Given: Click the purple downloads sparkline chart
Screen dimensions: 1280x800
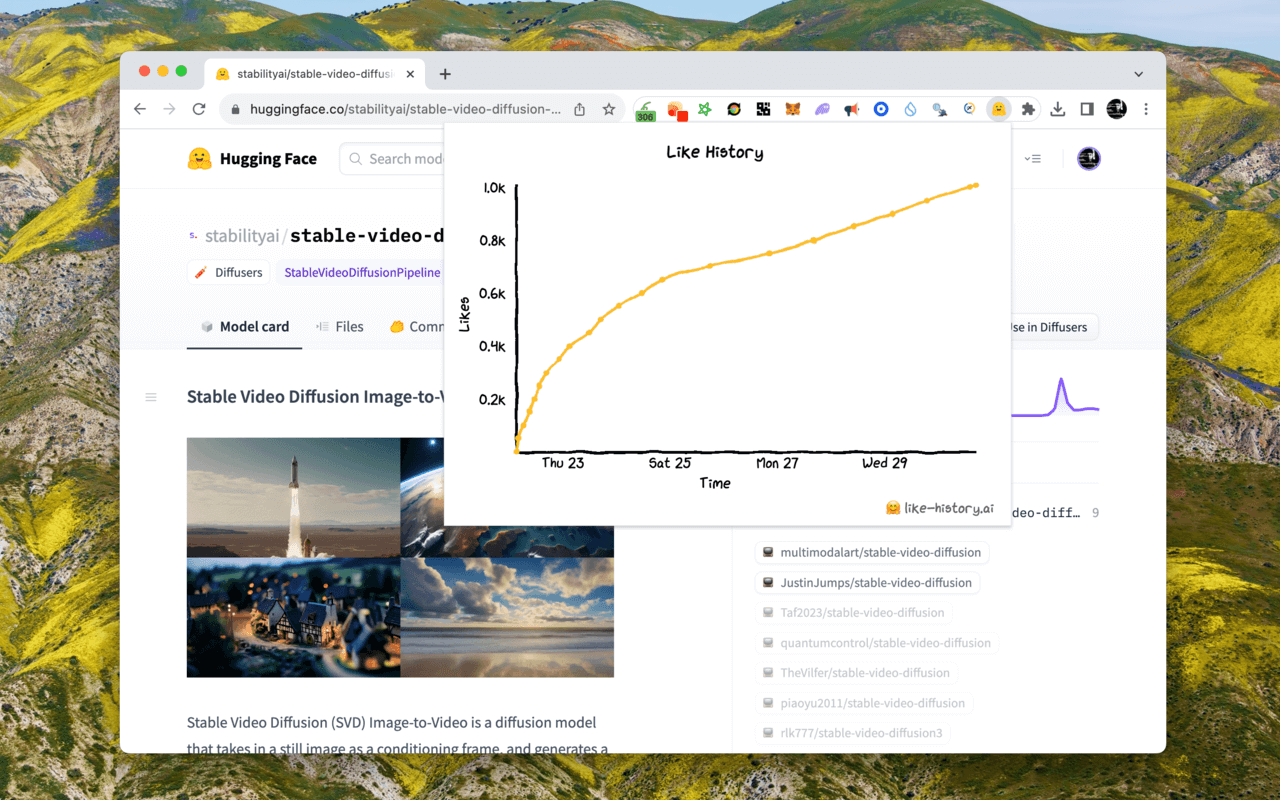Looking at the screenshot, I should pos(1055,397).
